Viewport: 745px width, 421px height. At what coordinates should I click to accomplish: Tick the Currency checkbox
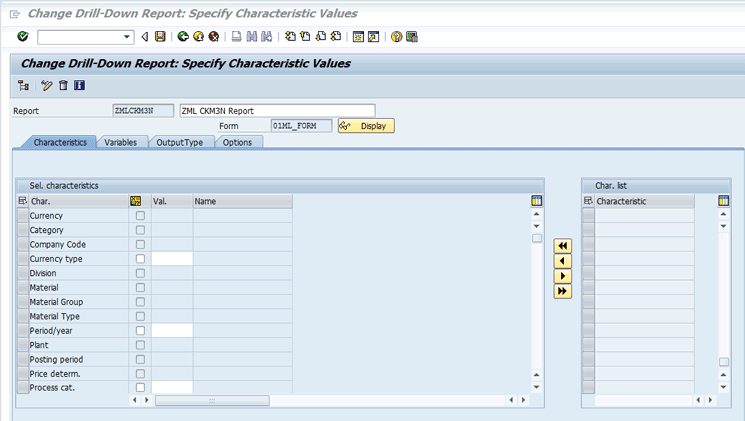140,216
